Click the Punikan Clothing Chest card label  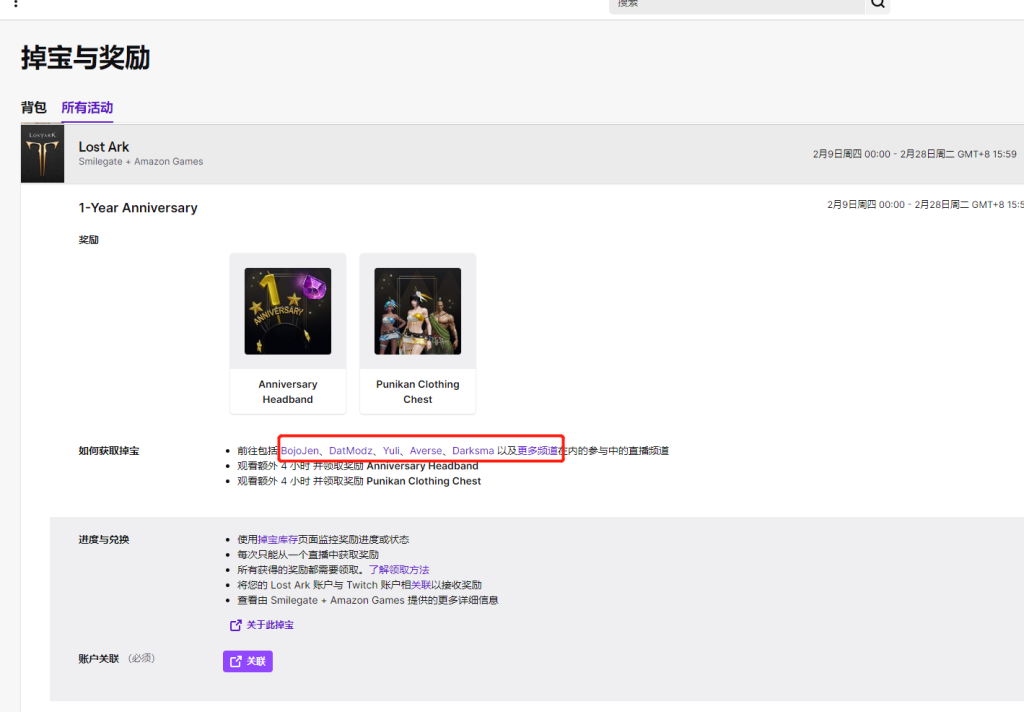click(417, 392)
